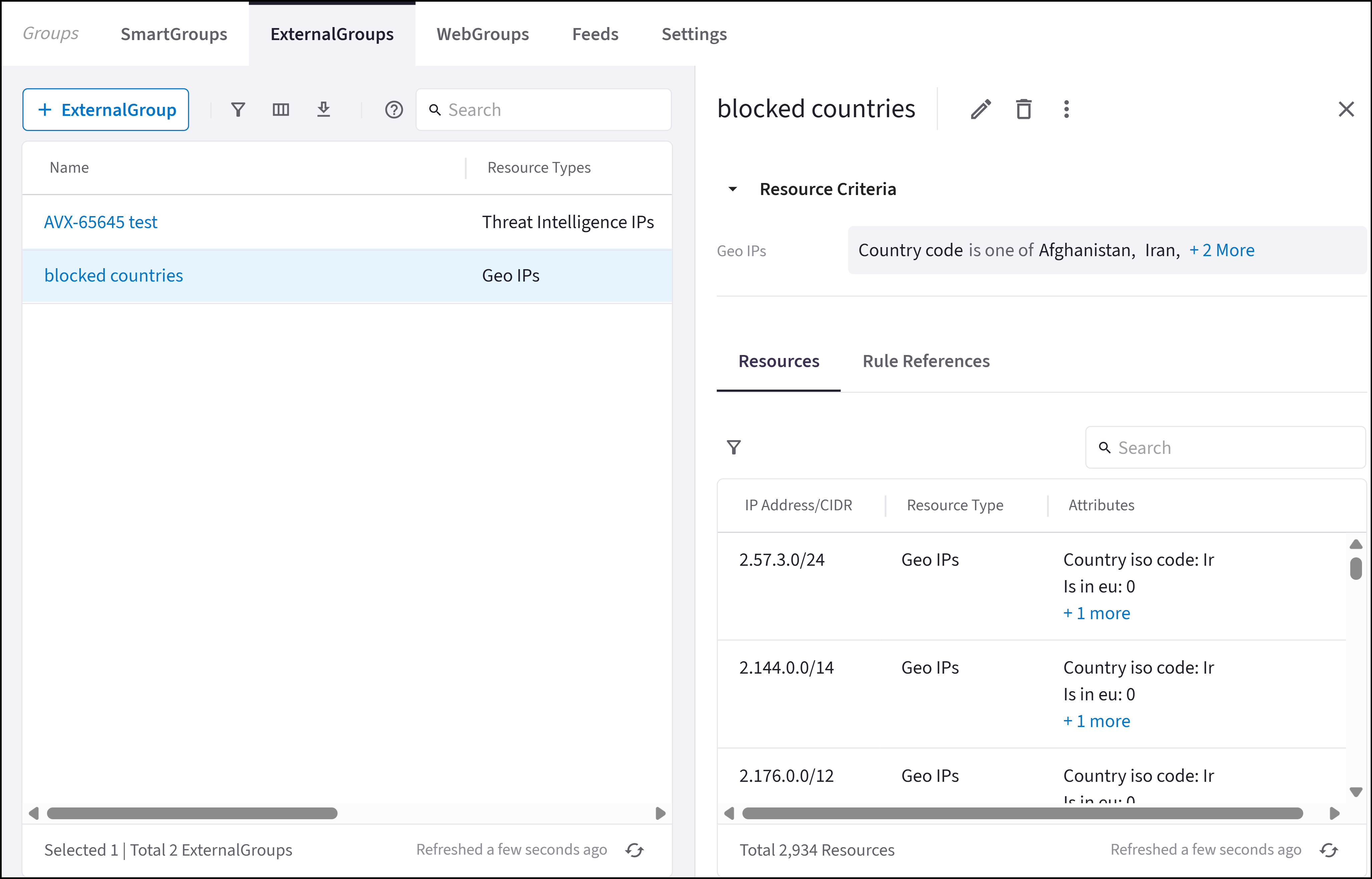Viewport: 1372px width, 879px height.
Task: Click the filter icon in Resources section
Action: [x=734, y=448]
